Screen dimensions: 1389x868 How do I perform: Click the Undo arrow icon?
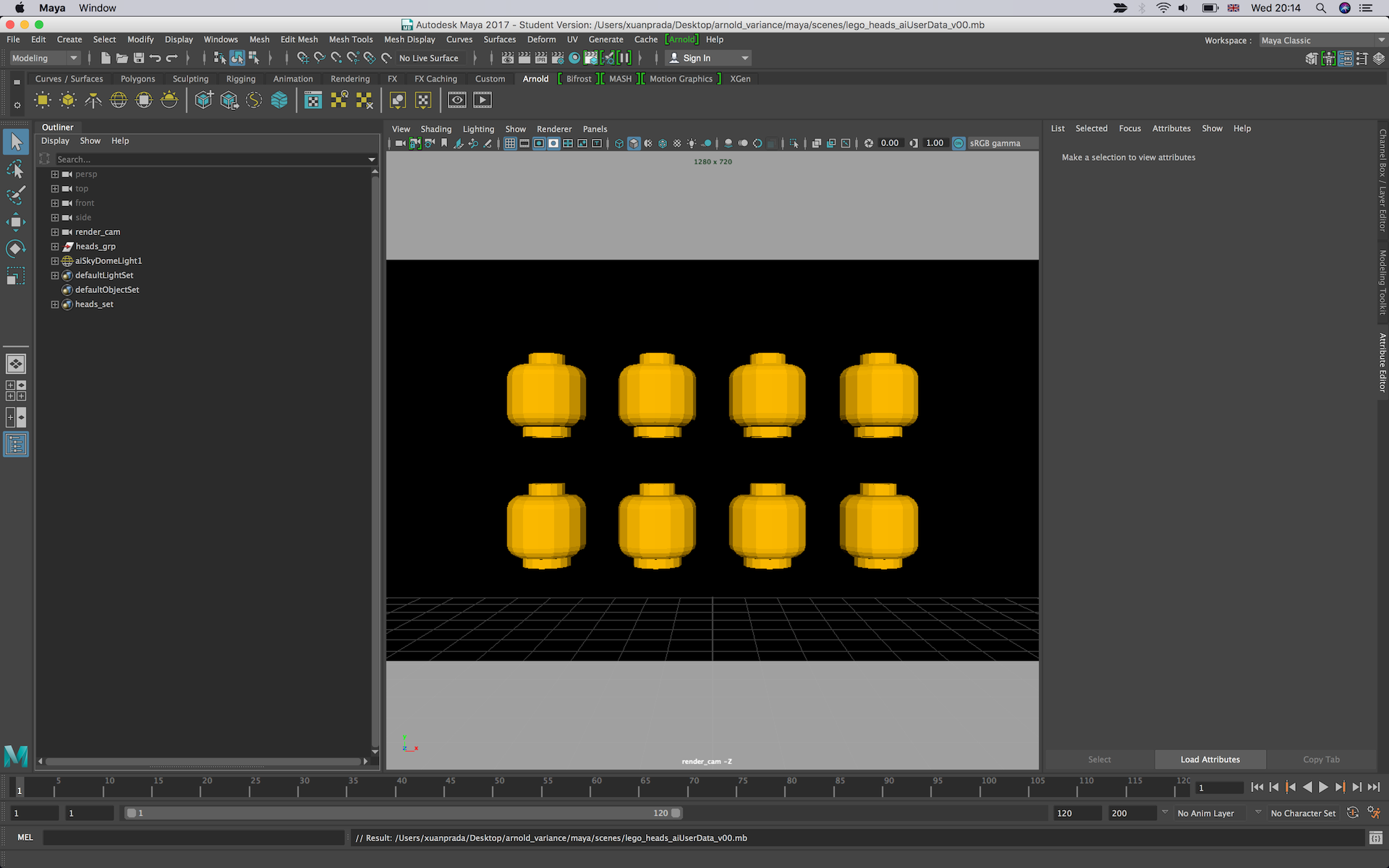155,58
